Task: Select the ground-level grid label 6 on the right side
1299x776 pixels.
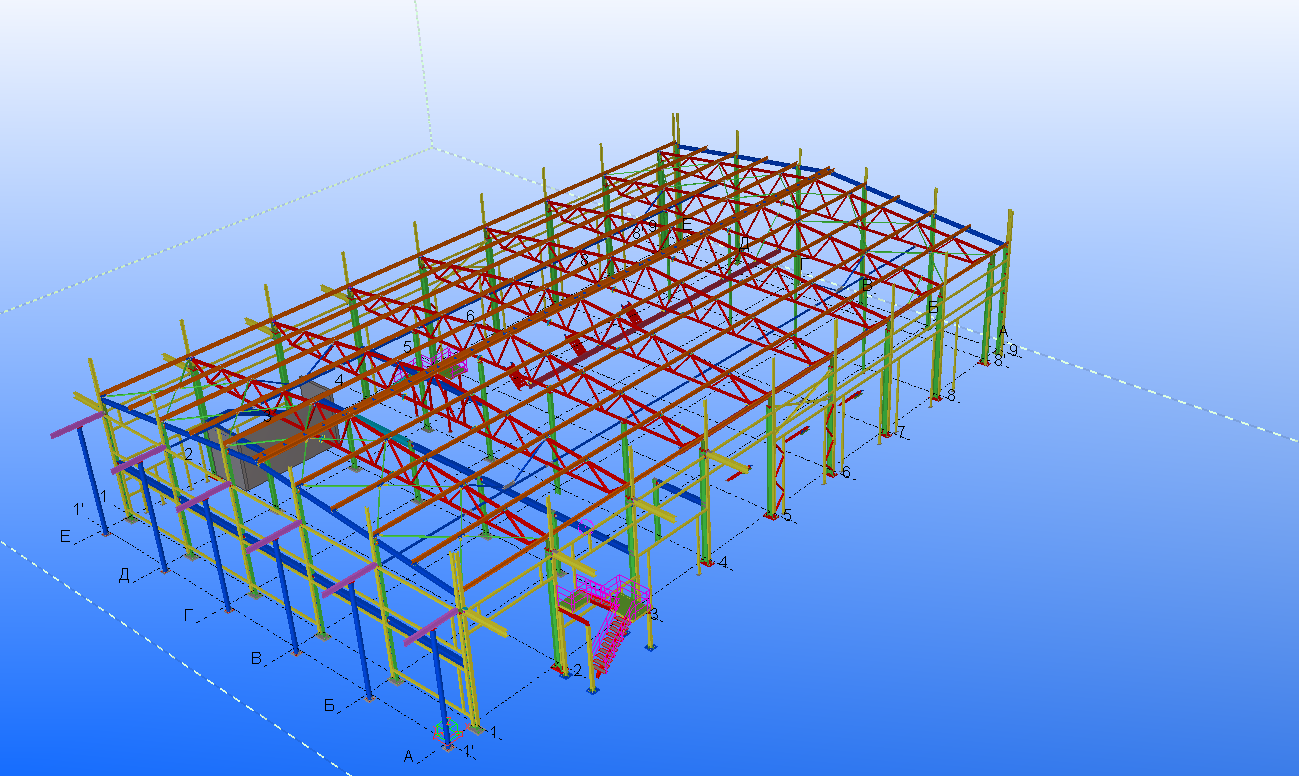Action: point(846,472)
